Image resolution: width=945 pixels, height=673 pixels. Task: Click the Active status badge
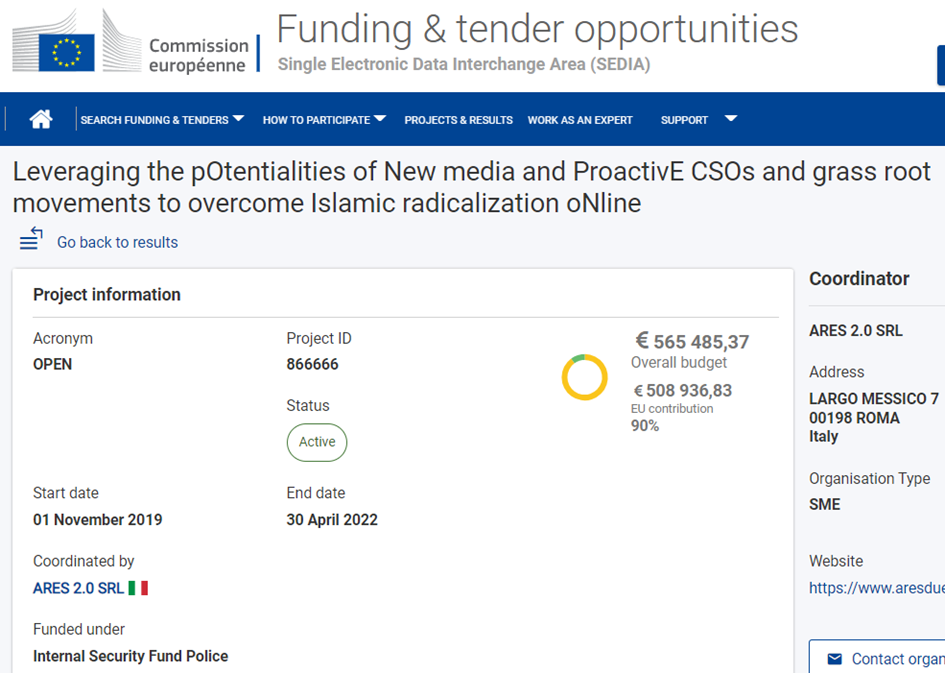click(x=317, y=442)
